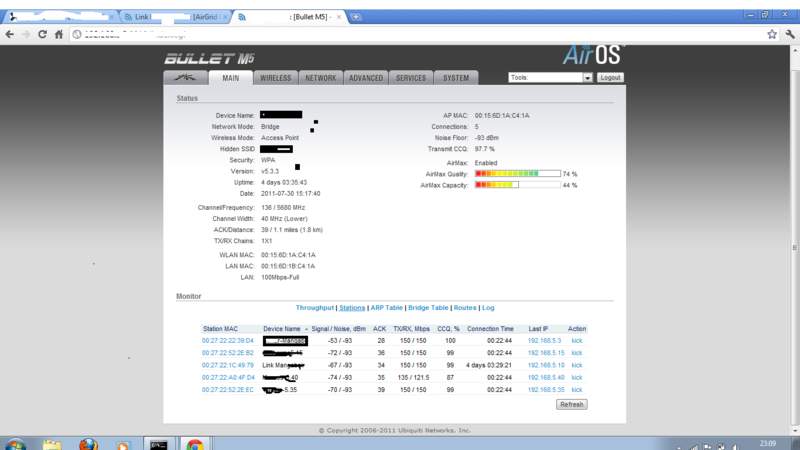Open Windows Explorer from the taskbar
Viewport: 800px width, 450px height.
point(52,444)
